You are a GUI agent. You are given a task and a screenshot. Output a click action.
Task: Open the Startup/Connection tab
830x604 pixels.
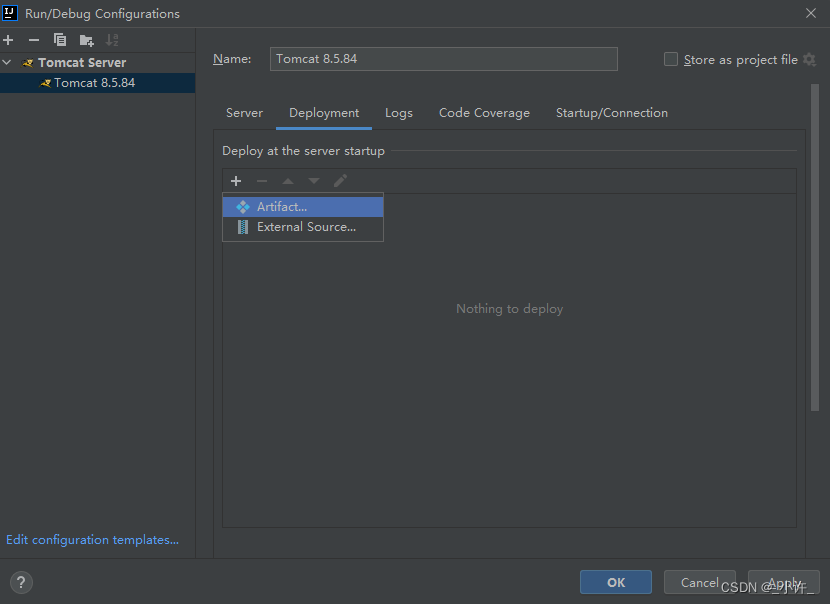coord(612,113)
